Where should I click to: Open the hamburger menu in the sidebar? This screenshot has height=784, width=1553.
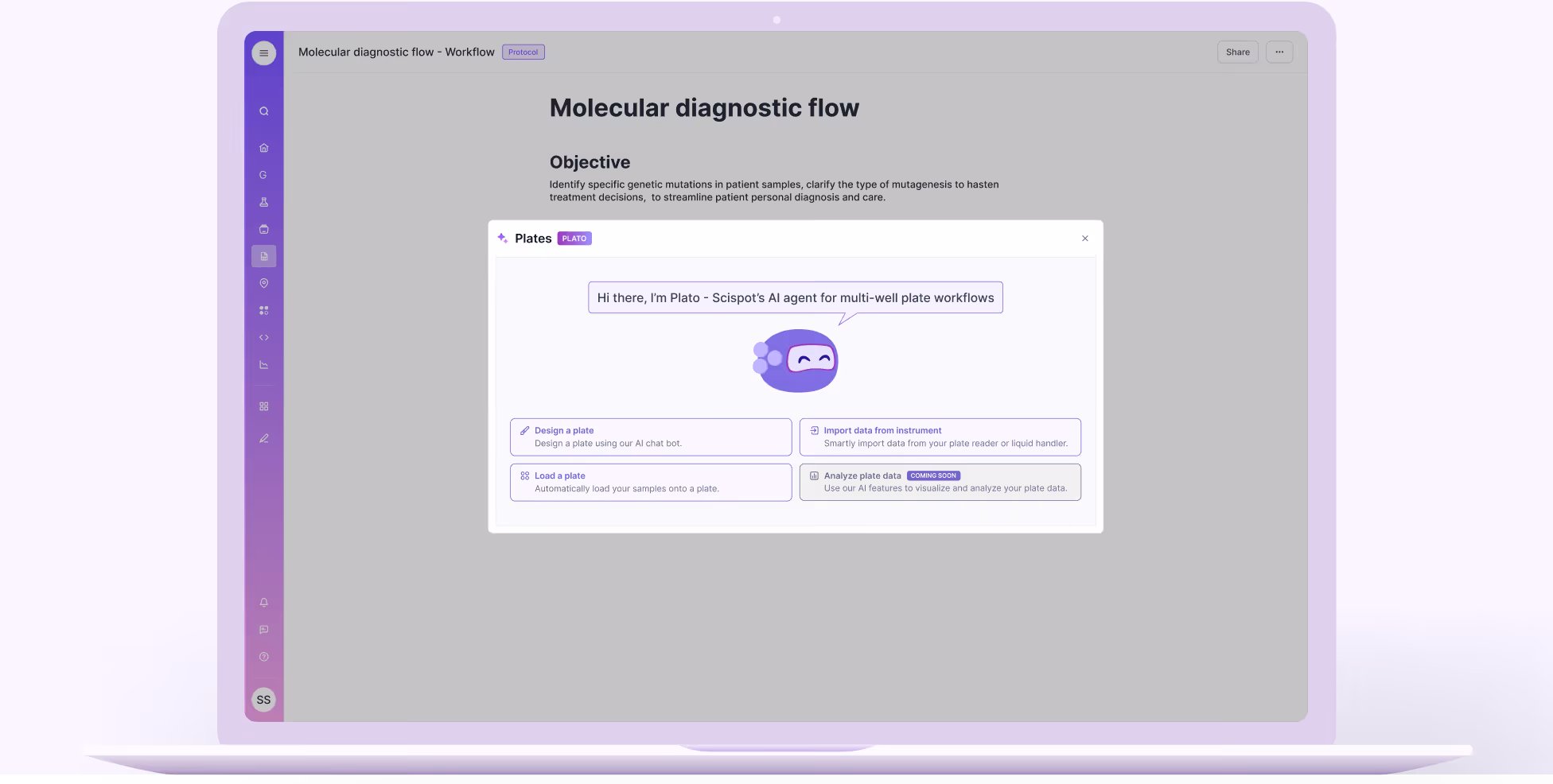pos(263,53)
